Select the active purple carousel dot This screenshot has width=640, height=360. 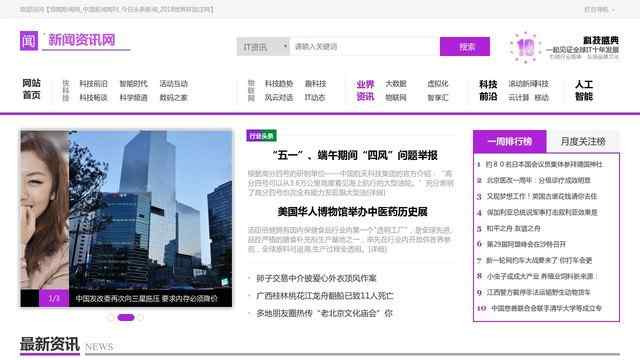126,317
